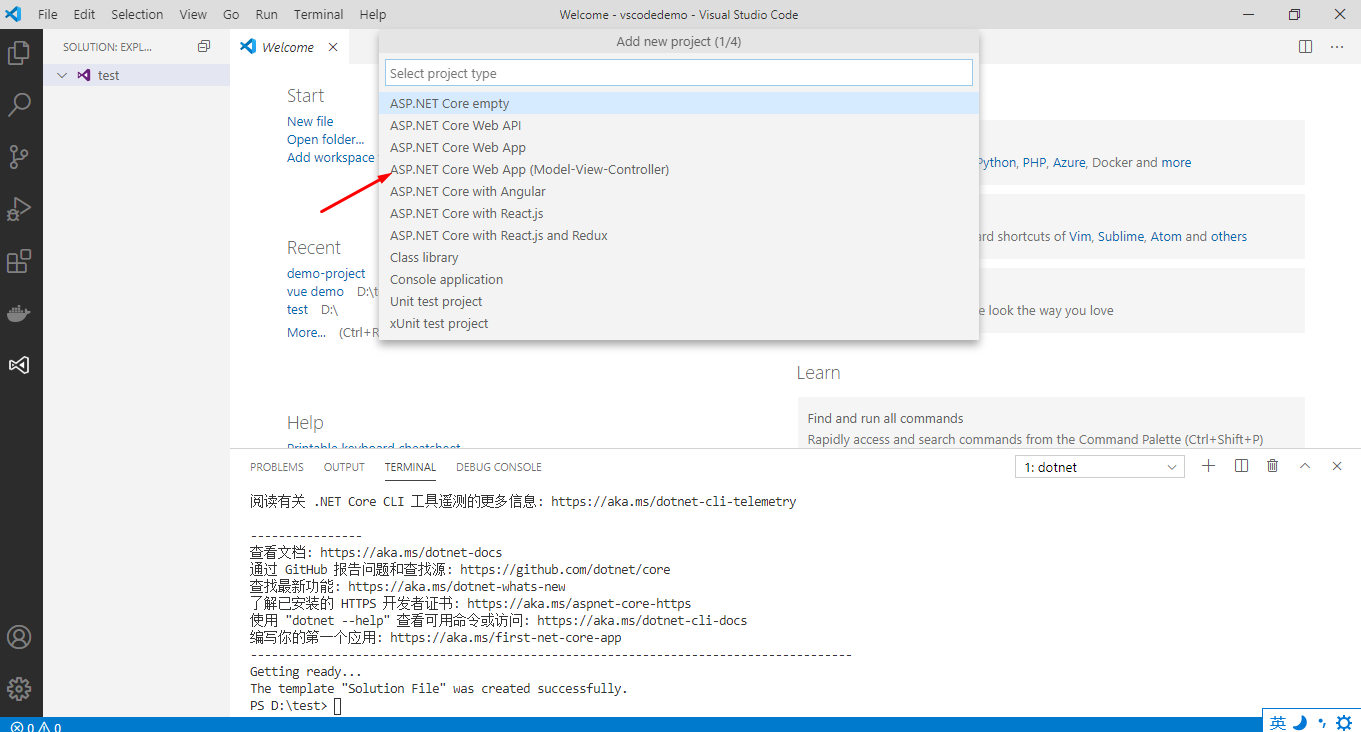1361x732 pixels.
Task: Open the editor More Actions ellipsis
Action: tap(1337, 47)
